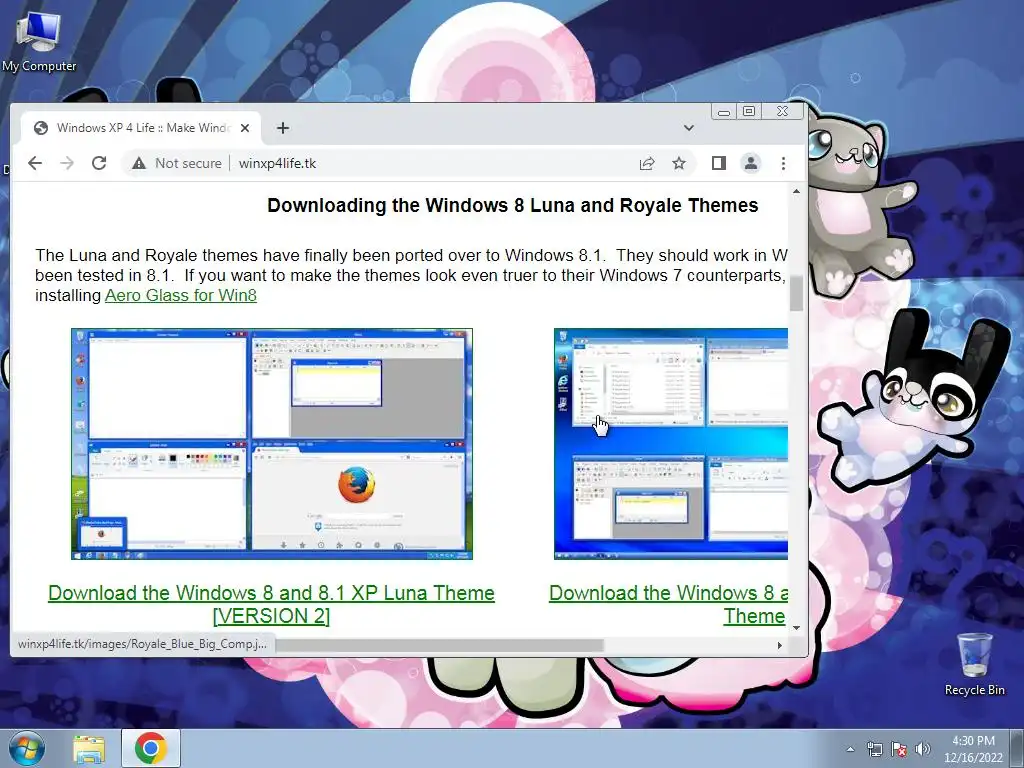Download the Windows 8 and 8.1 XP Luna Theme

[272, 604]
